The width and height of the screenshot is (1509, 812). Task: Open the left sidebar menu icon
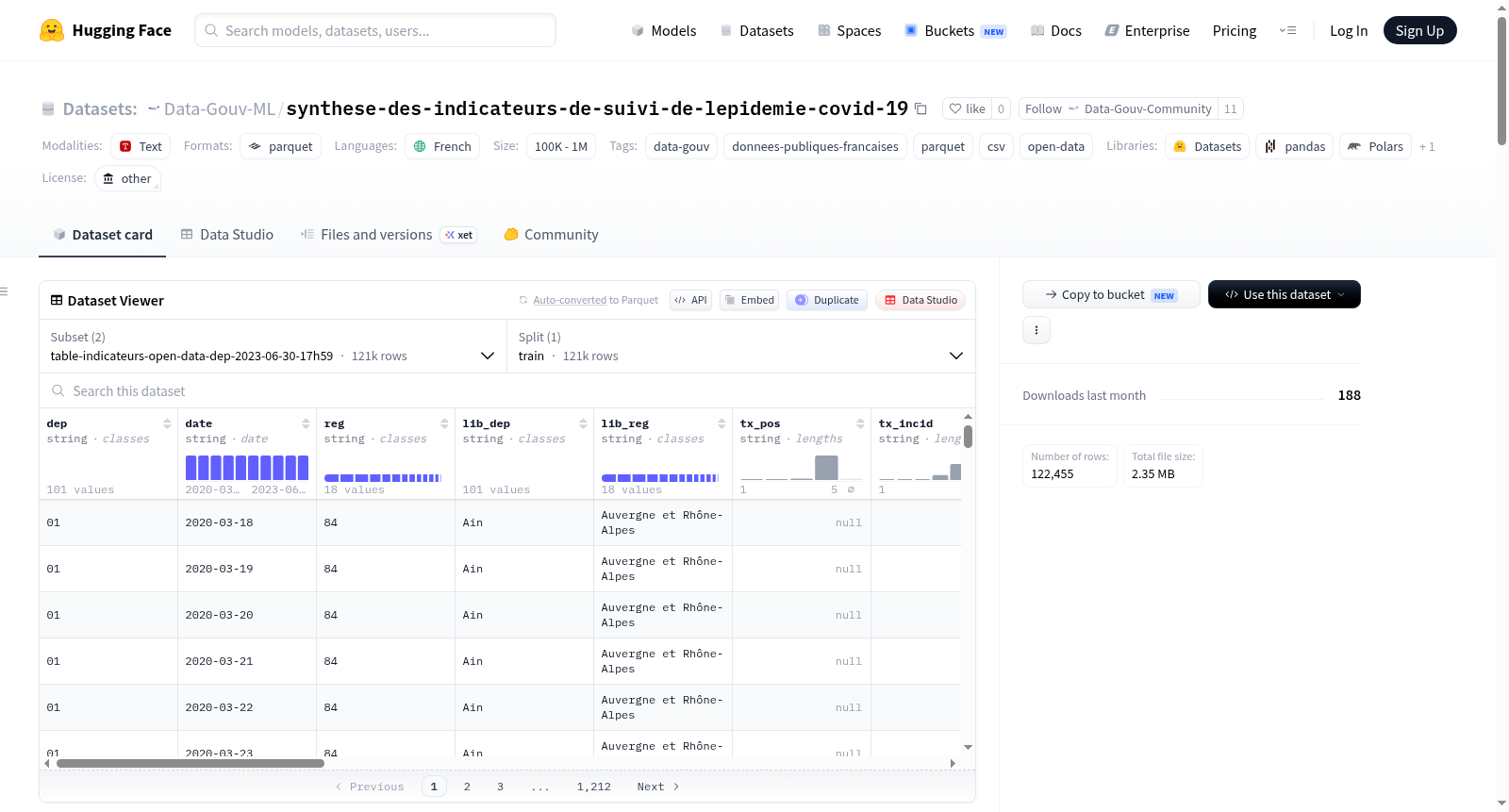(x=4, y=291)
